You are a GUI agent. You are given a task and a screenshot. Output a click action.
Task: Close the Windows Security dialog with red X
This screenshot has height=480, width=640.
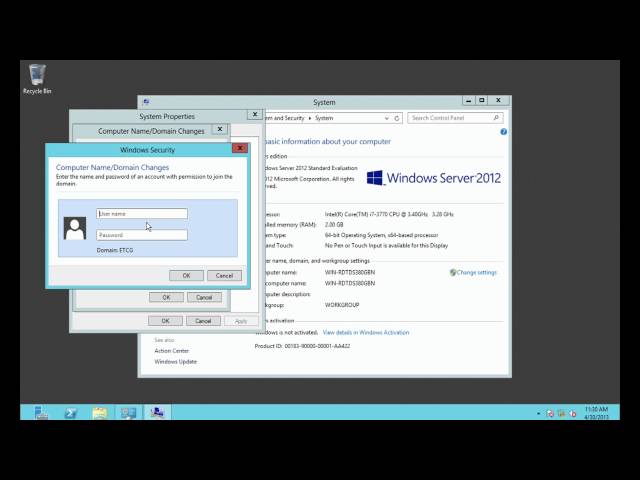240,148
